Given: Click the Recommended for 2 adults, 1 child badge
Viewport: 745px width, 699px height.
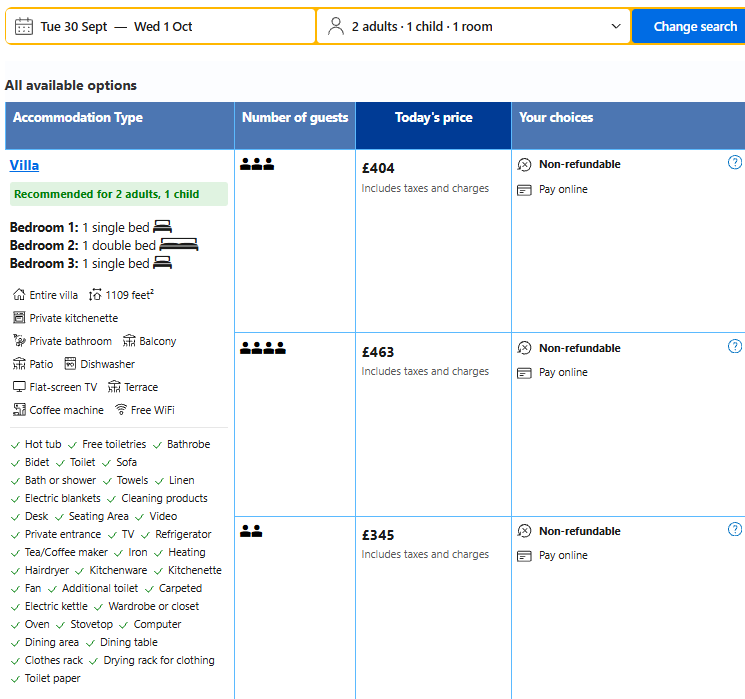Looking at the screenshot, I should point(106,194).
